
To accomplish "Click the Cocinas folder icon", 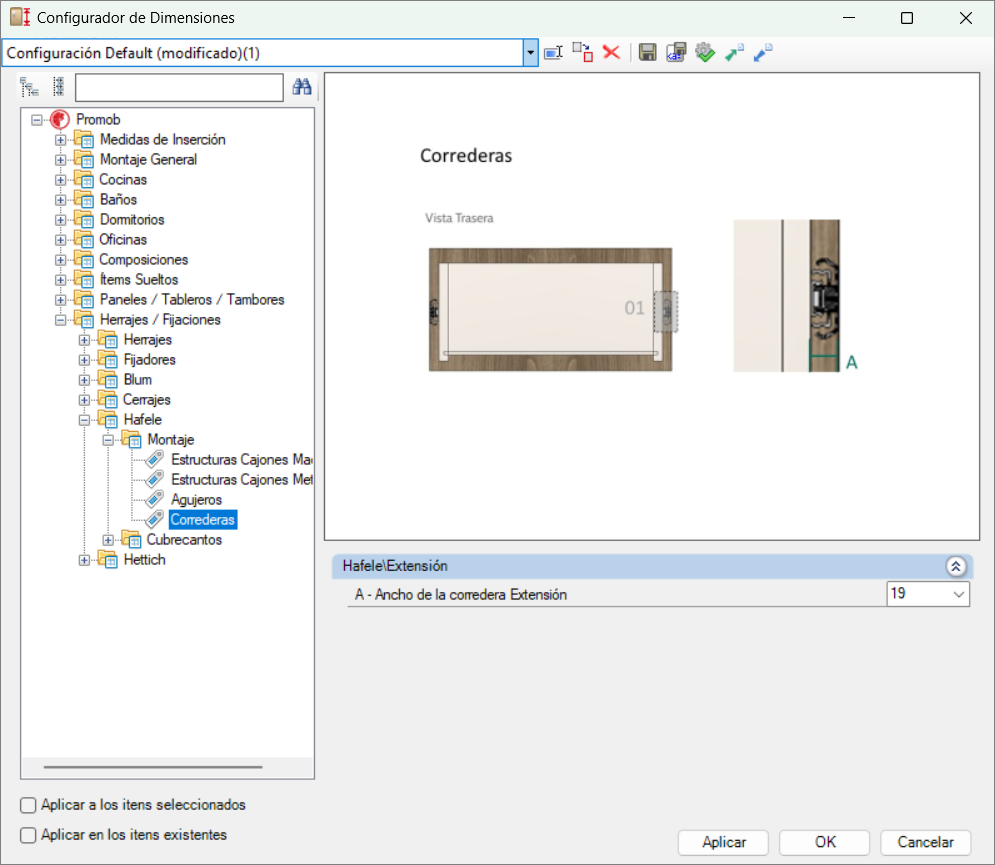I will click(84, 180).
